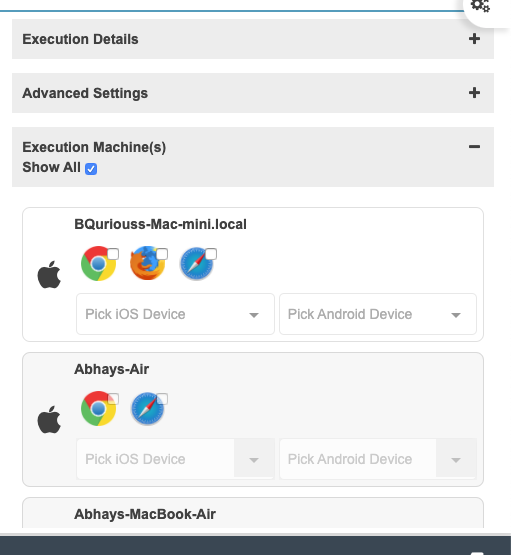511x555 pixels.
Task: Open Pick iOS Device dropdown for BQuriouss-Mac-mini
Action: 175,314
